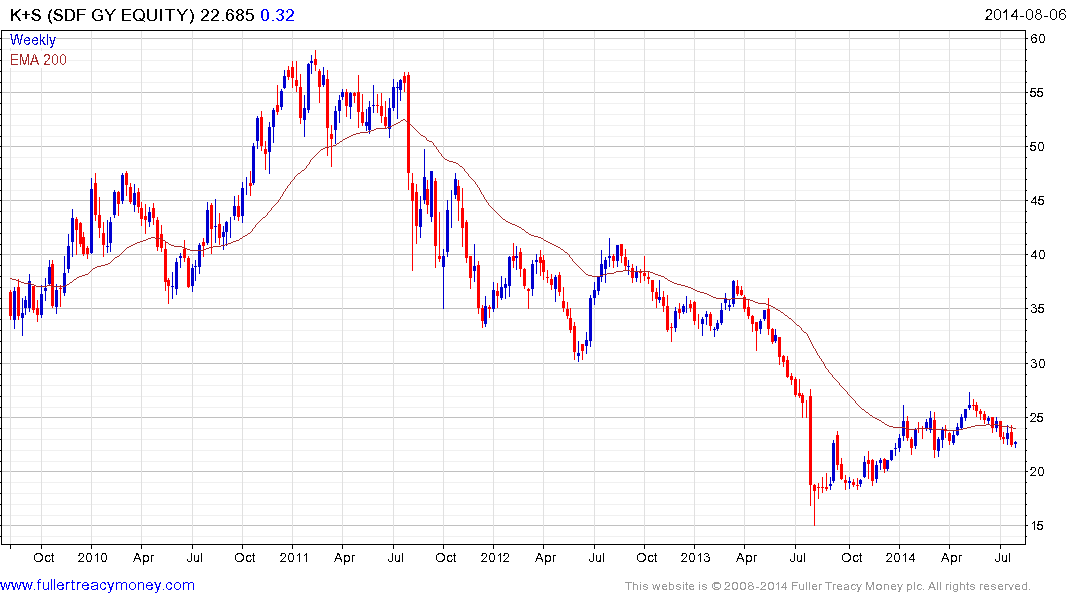Click the 2012 year label on time axis
The width and height of the screenshot is (1075, 600).
coord(495,557)
